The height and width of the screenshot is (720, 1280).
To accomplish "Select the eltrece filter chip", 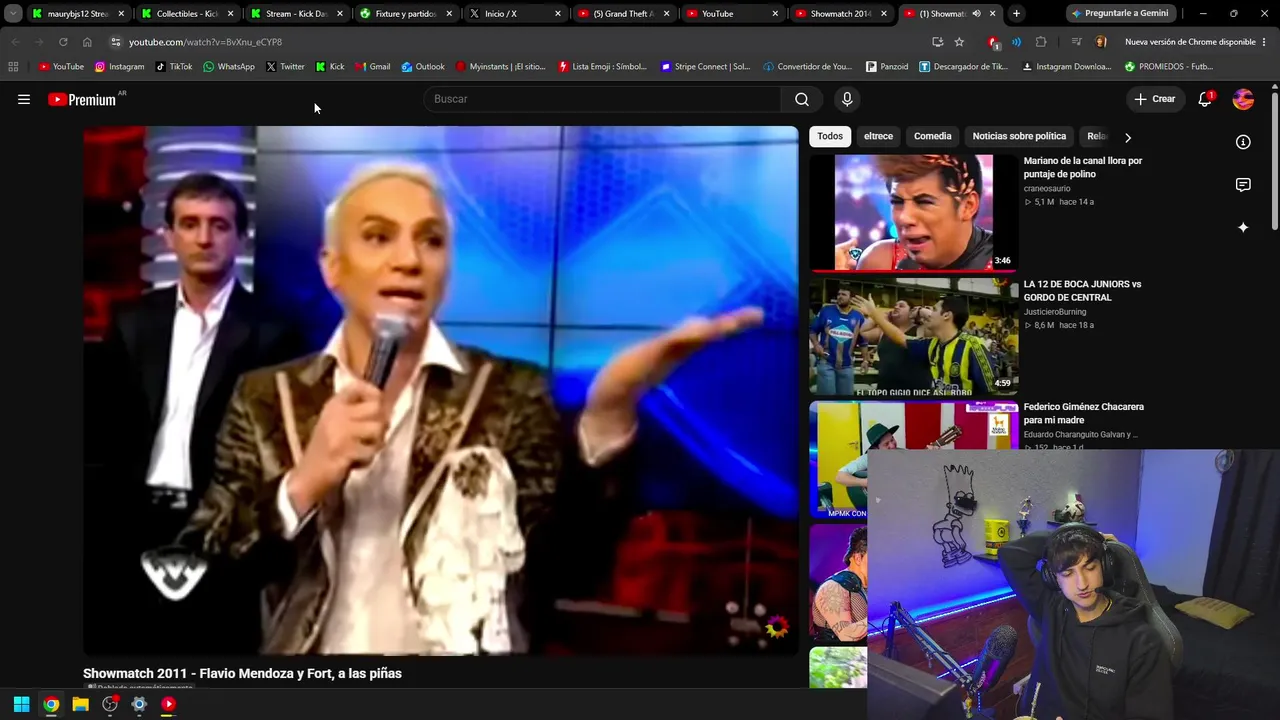I will [878, 137].
